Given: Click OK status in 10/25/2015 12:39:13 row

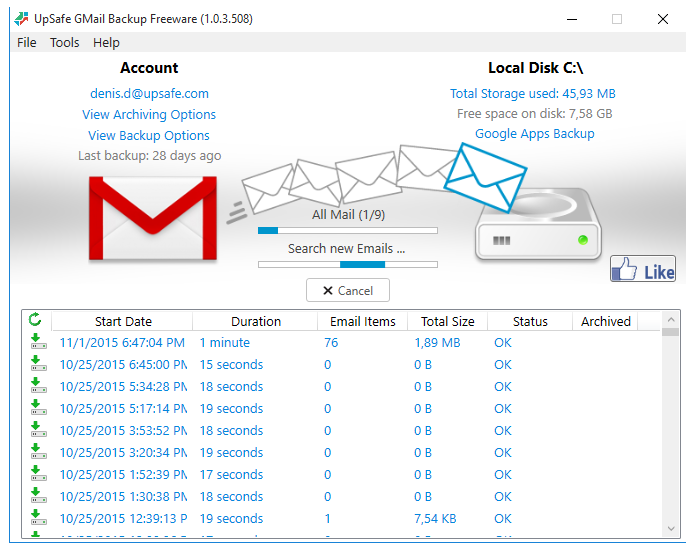Looking at the screenshot, I should (x=503, y=518).
